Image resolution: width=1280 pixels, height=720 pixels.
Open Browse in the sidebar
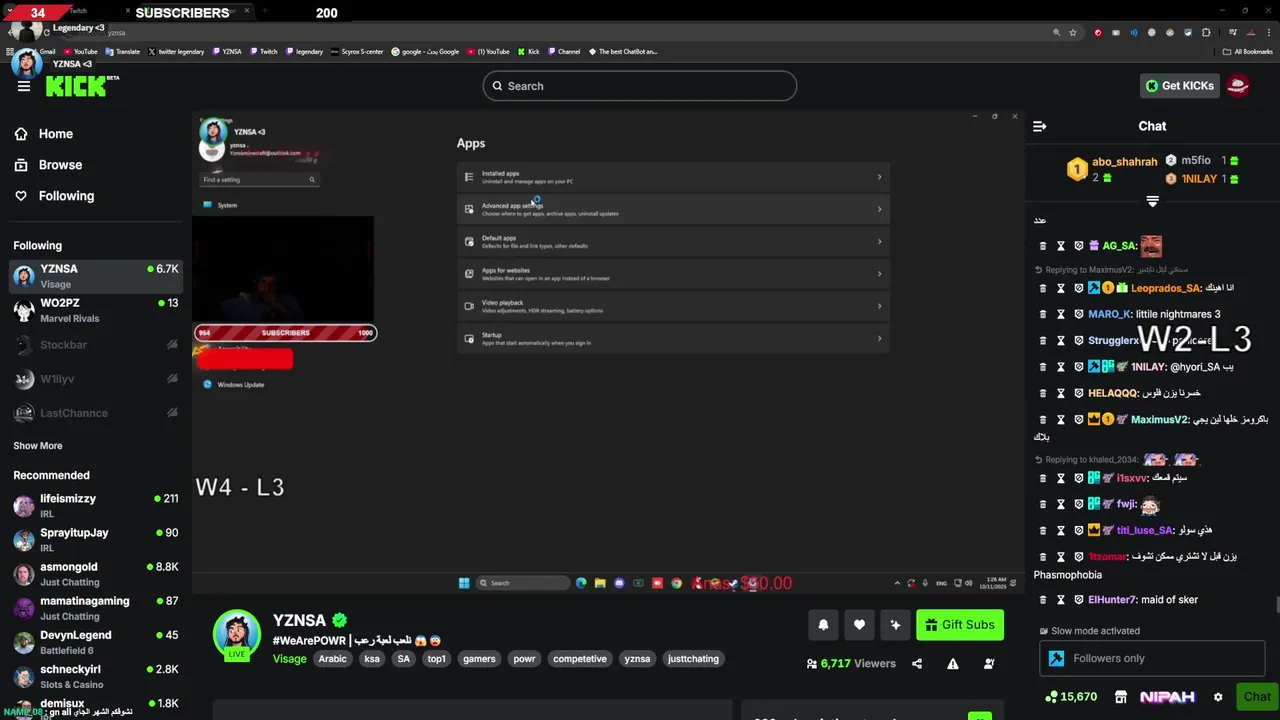[60, 165]
